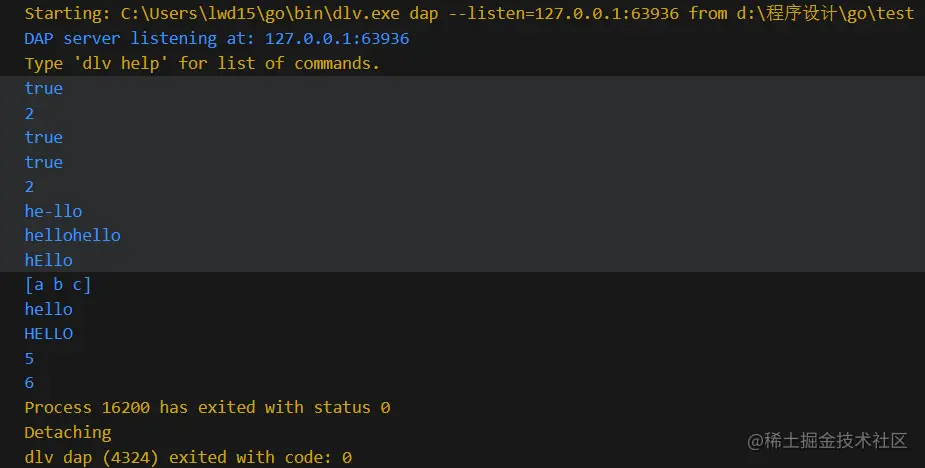925x468 pixels.
Task: Select the 'hEllo' output line
Action: point(48,260)
